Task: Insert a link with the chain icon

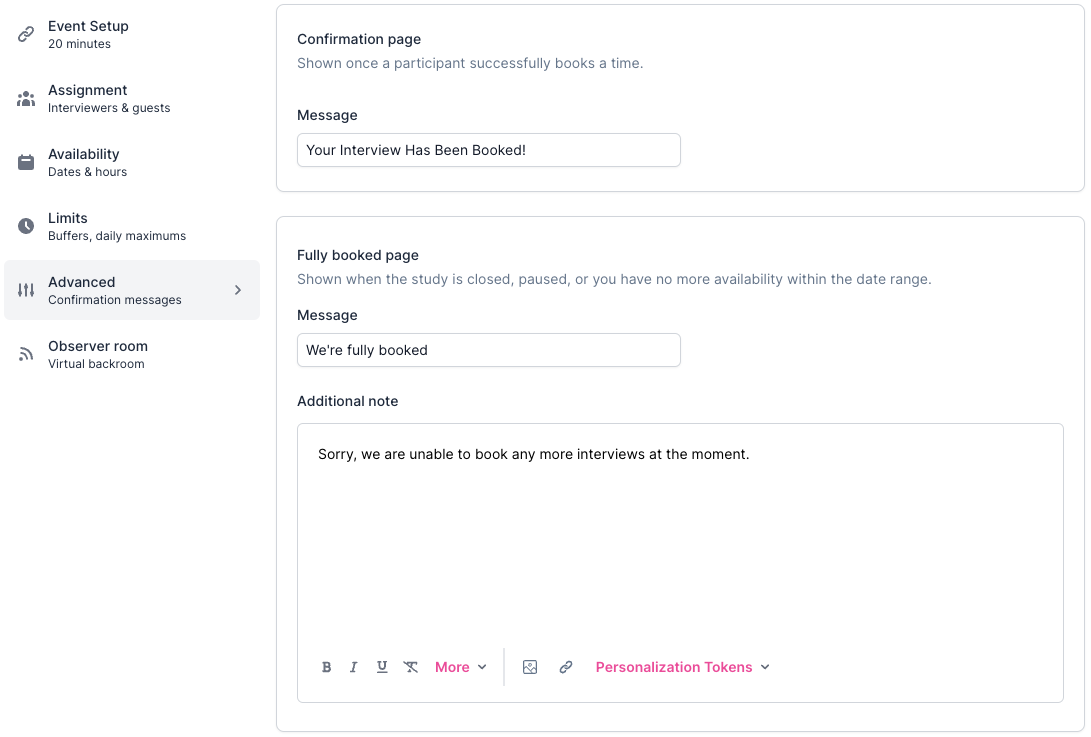Action: tap(566, 667)
